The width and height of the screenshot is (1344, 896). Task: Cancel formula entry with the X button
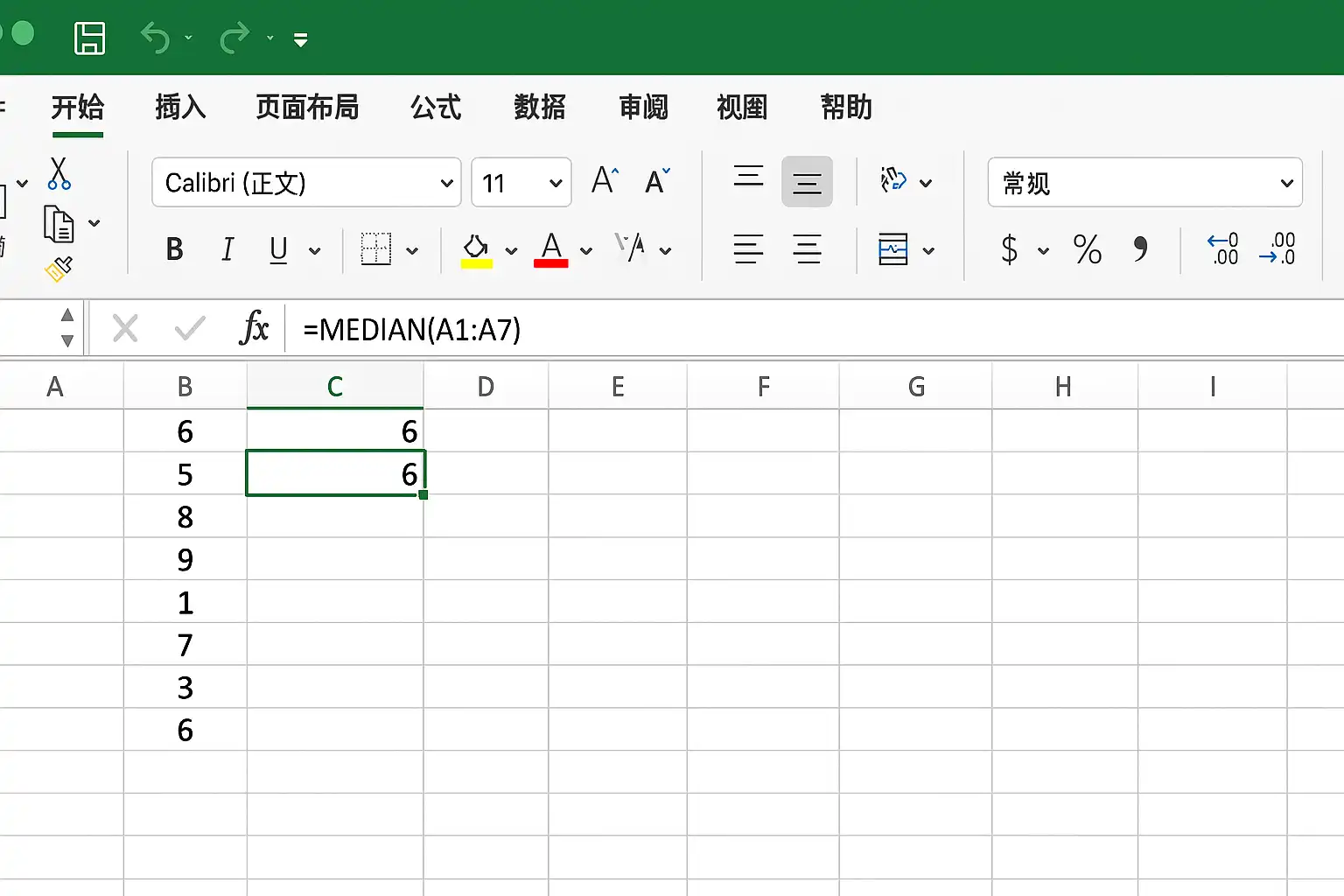tap(125, 329)
